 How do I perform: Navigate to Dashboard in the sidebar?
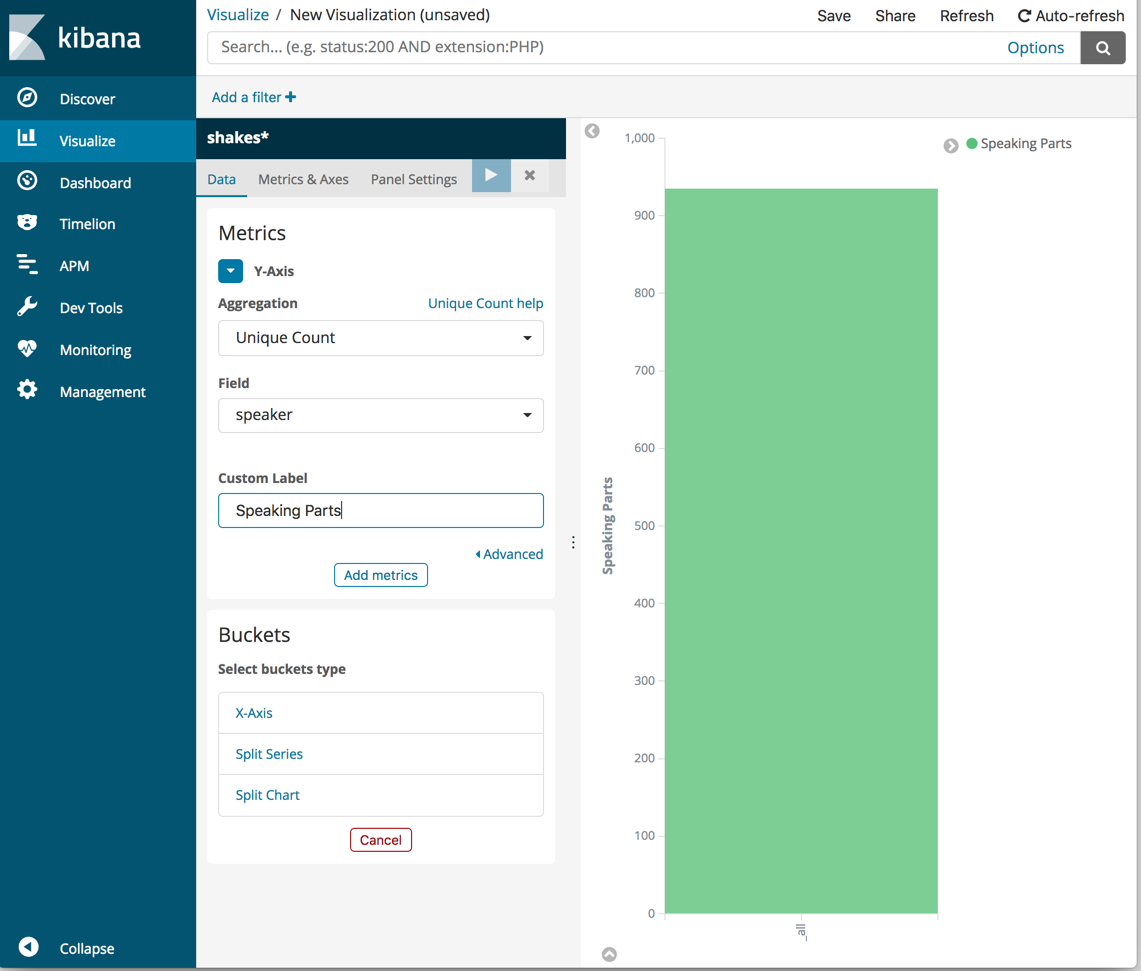(x=97, y=182)
